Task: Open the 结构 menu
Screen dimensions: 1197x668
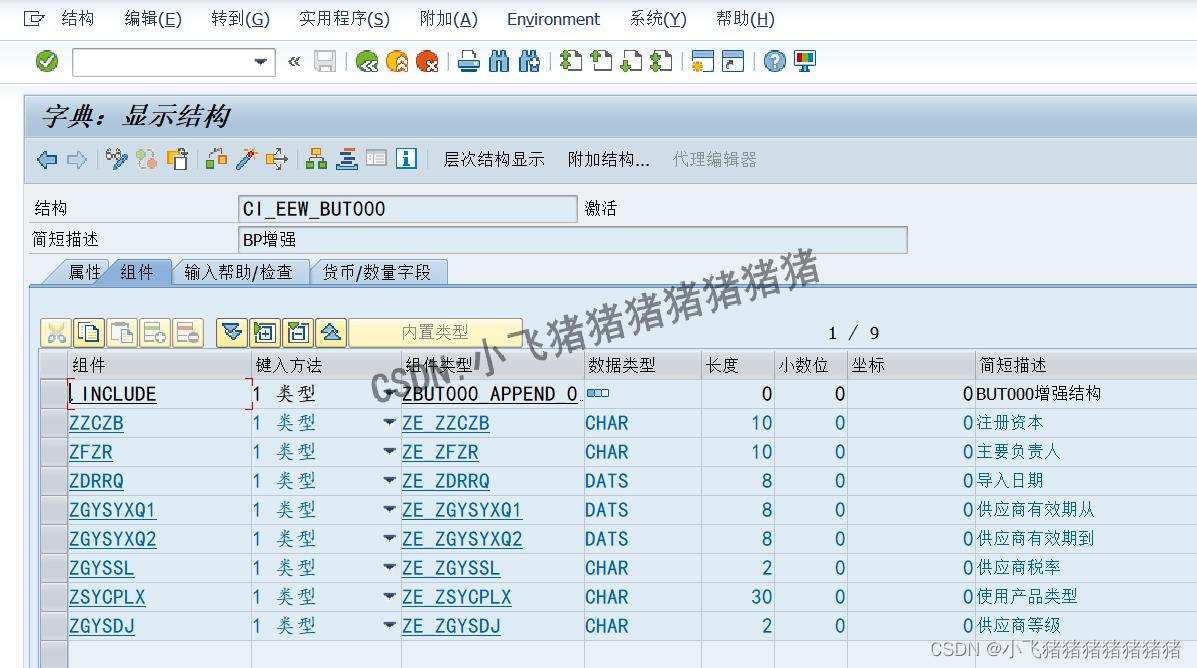Action: point(77,18)
